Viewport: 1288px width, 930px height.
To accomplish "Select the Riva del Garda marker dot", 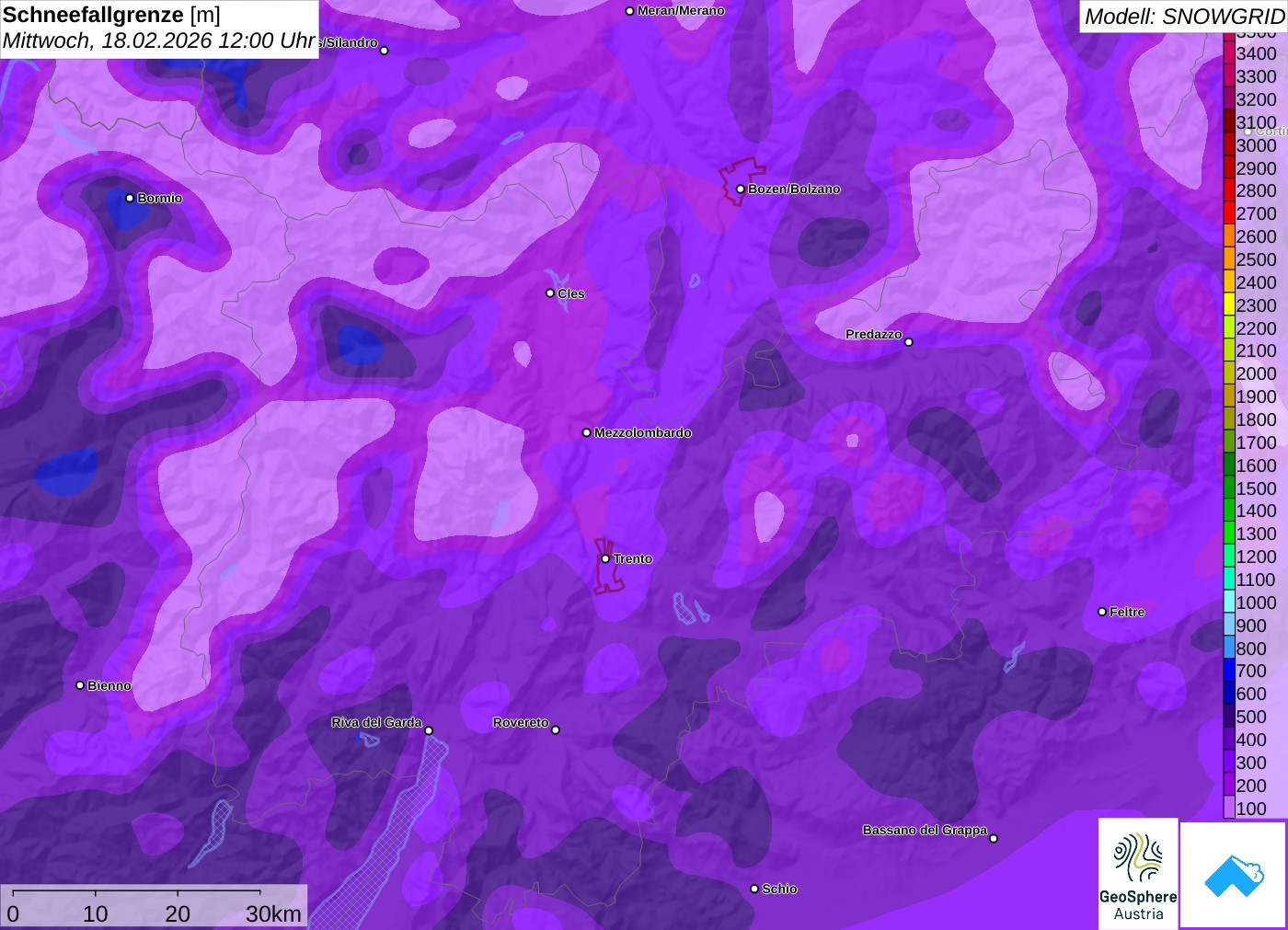I will coord(429,730).
